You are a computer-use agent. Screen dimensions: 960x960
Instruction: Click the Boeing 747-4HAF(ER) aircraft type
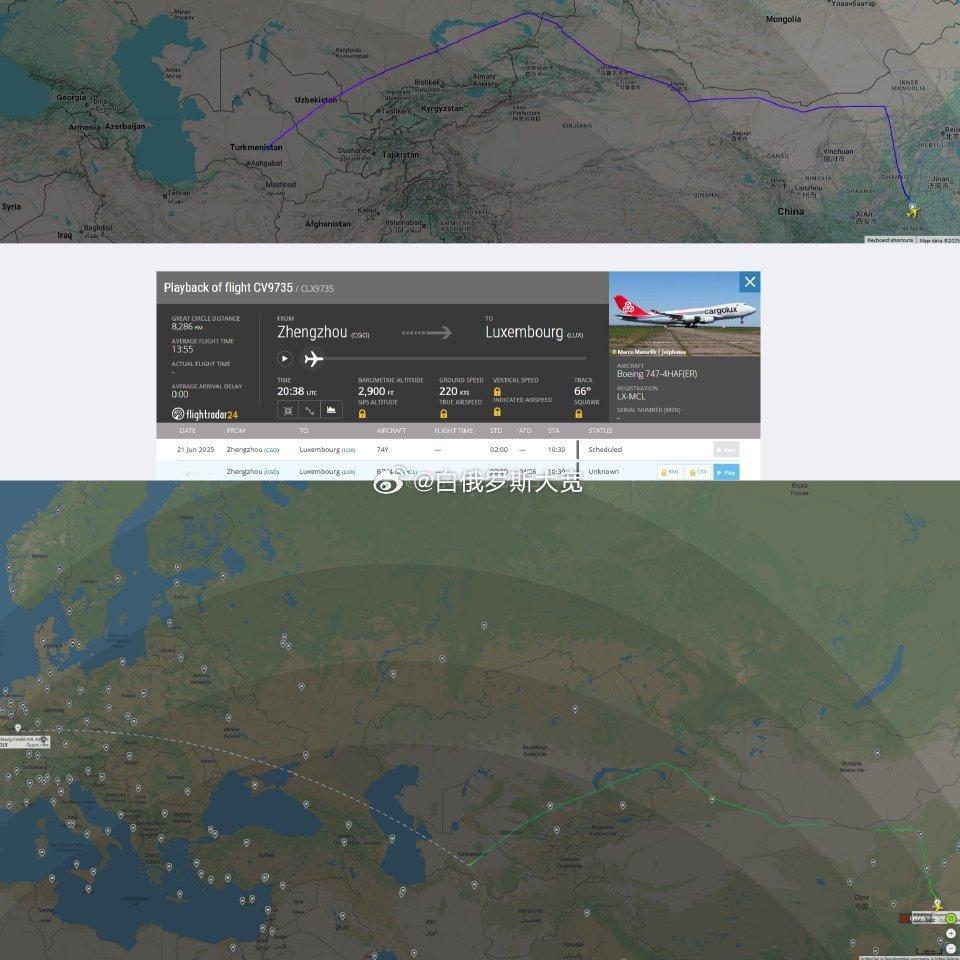(x=657, y=373)
